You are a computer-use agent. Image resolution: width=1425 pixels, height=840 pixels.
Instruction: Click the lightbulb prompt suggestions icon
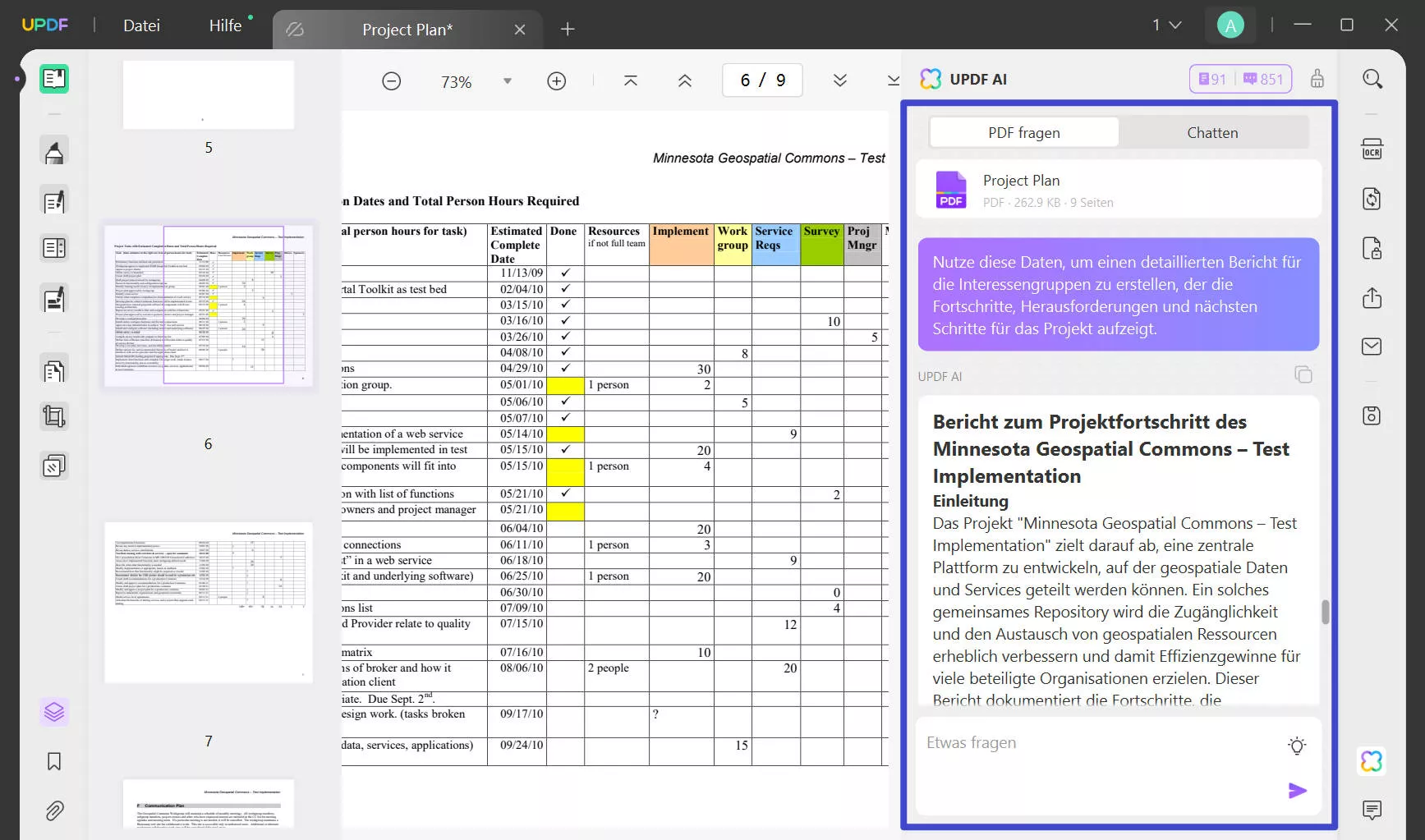pos(1297,746)
